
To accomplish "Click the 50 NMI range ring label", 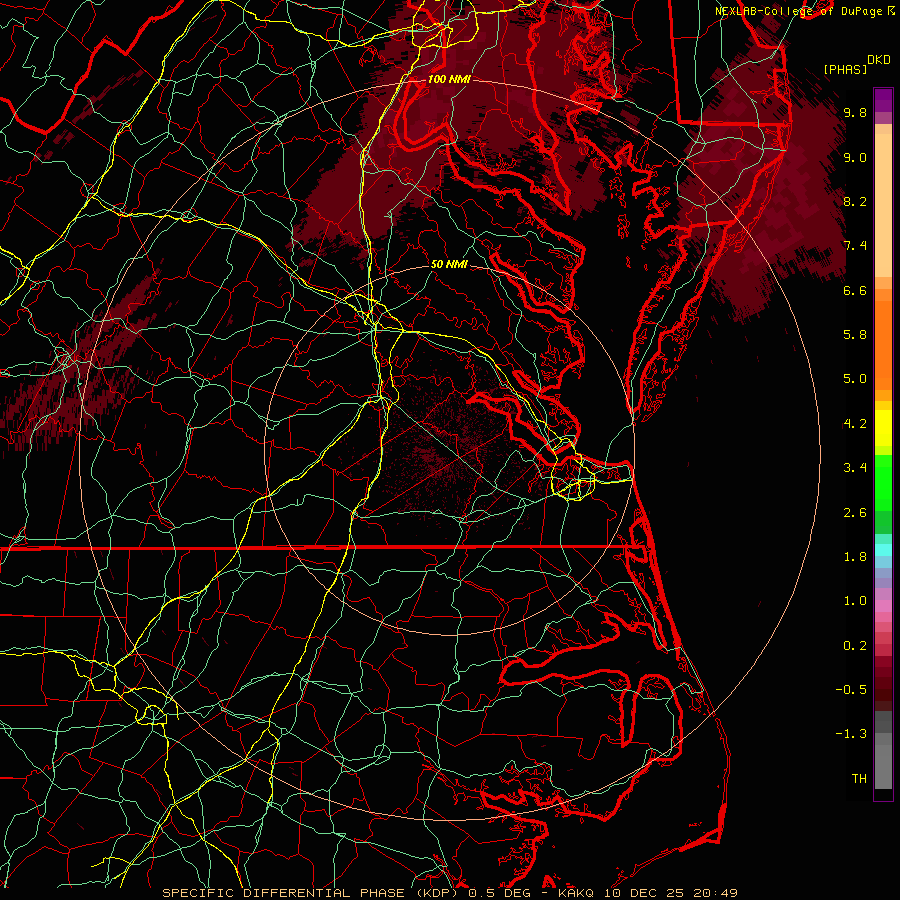I will point(449,264).
